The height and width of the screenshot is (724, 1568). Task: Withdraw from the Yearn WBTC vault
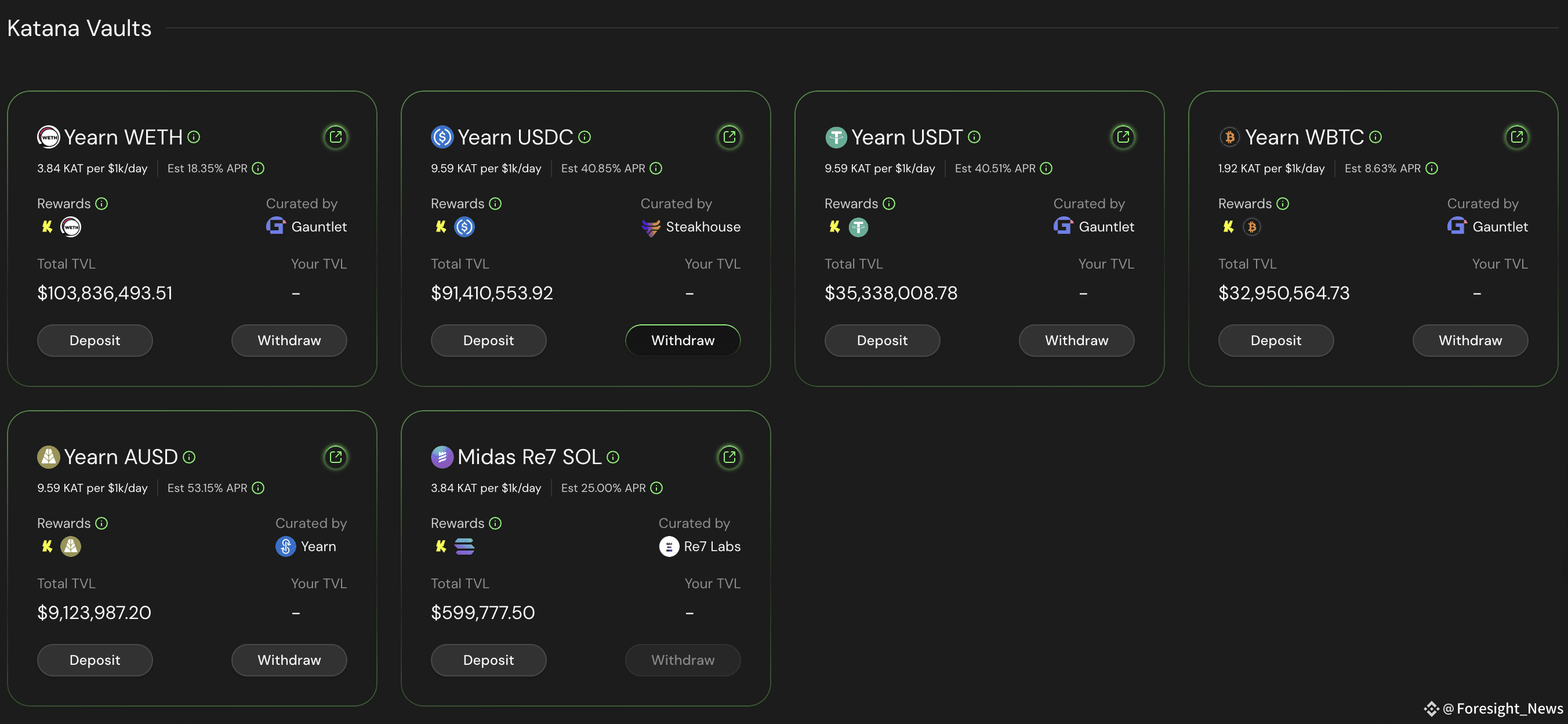[1470, 341]
